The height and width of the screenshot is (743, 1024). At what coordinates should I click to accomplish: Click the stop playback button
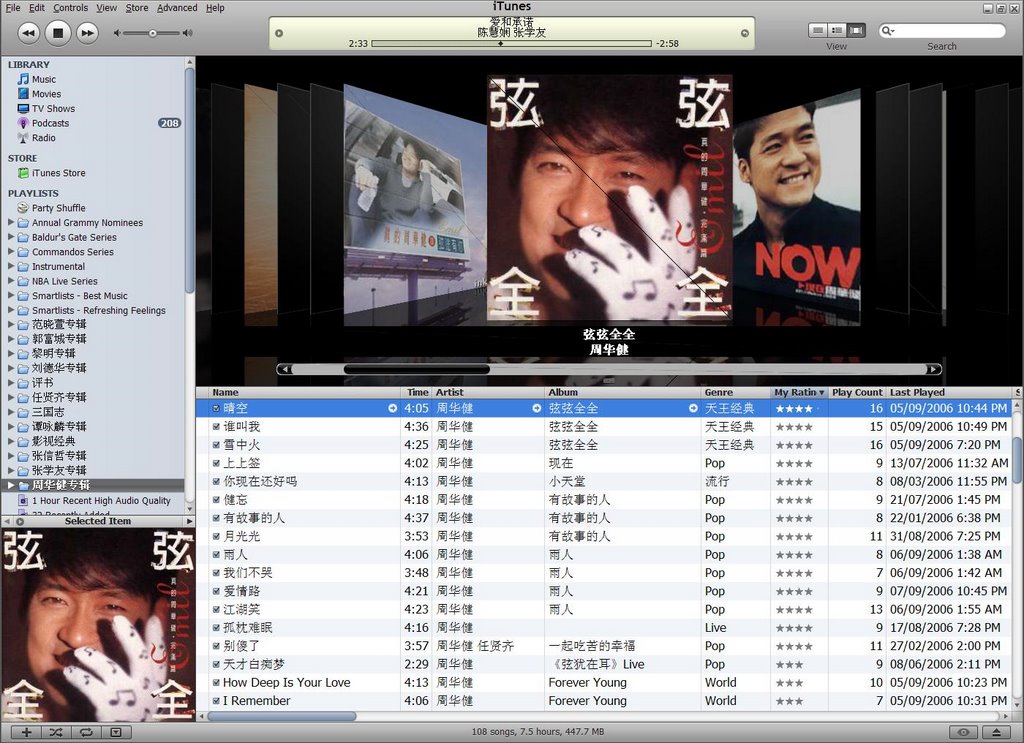click(x=57, y=33)
